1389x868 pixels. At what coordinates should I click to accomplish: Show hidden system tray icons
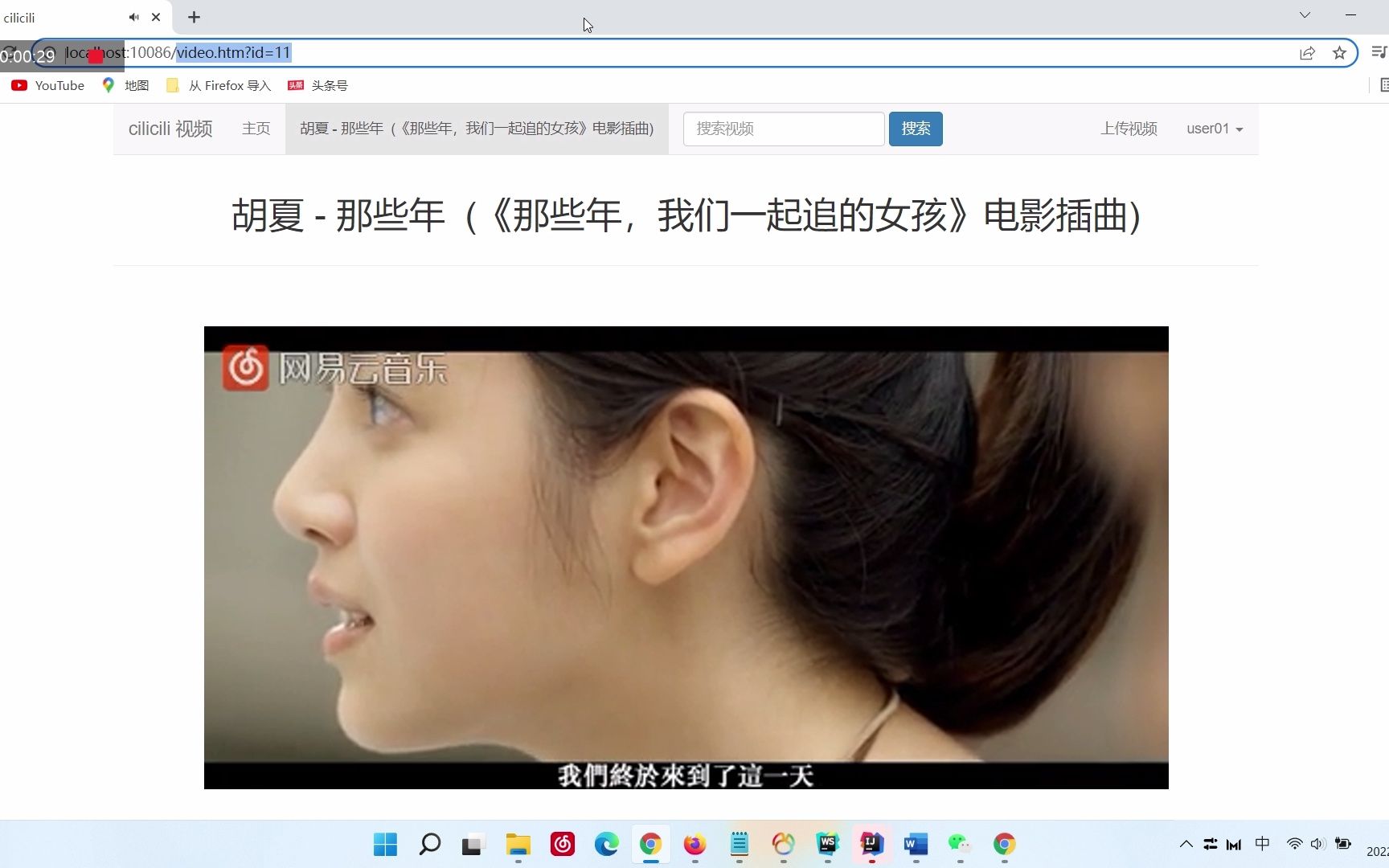[1186, 844]
